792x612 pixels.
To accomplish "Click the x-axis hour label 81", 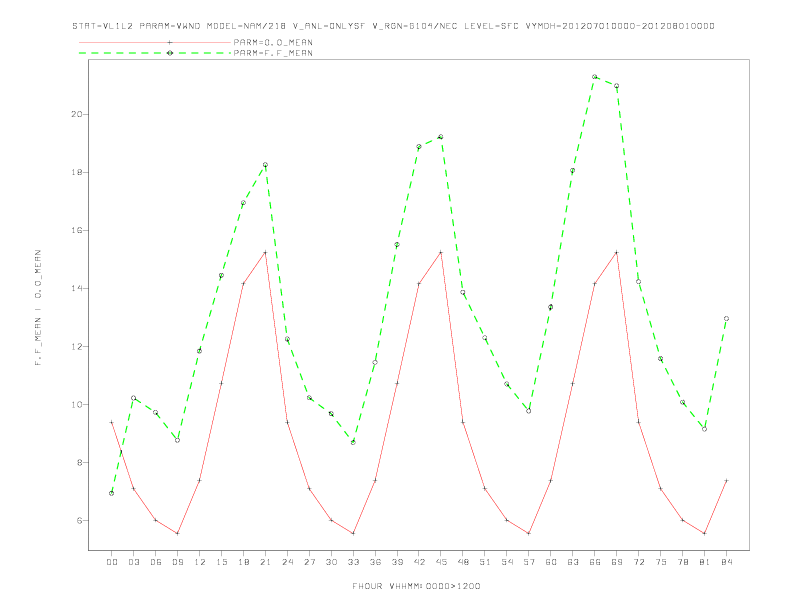I will point(705,562).
